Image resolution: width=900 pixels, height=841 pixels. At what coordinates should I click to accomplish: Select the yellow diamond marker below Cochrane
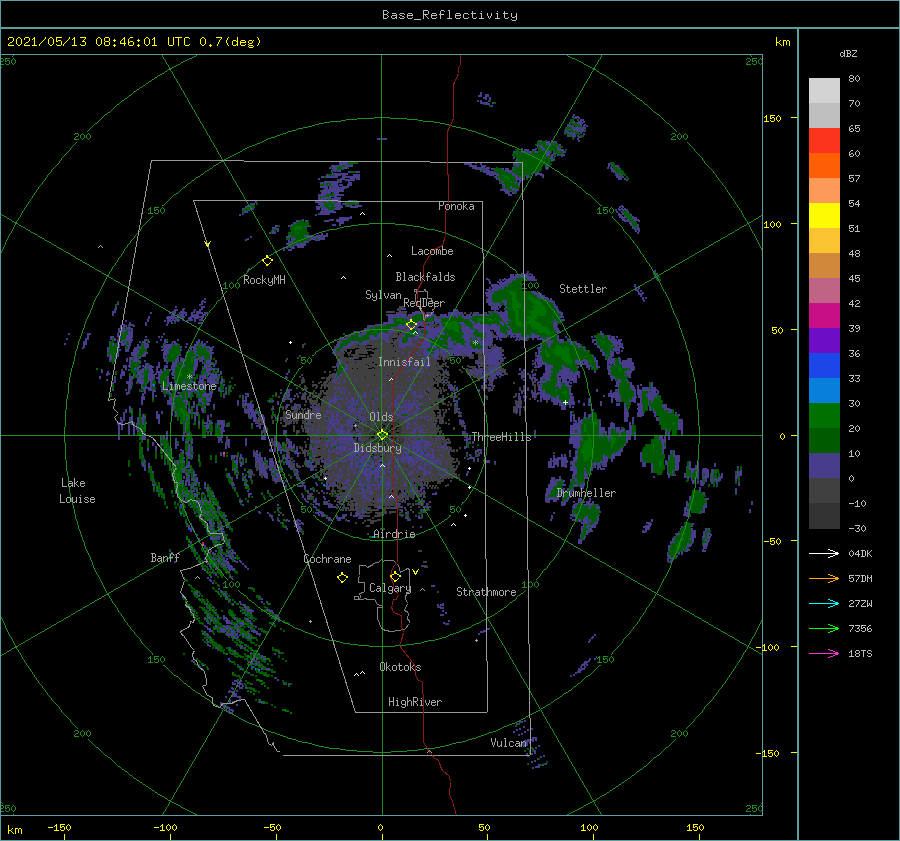[x=342, y=578]
